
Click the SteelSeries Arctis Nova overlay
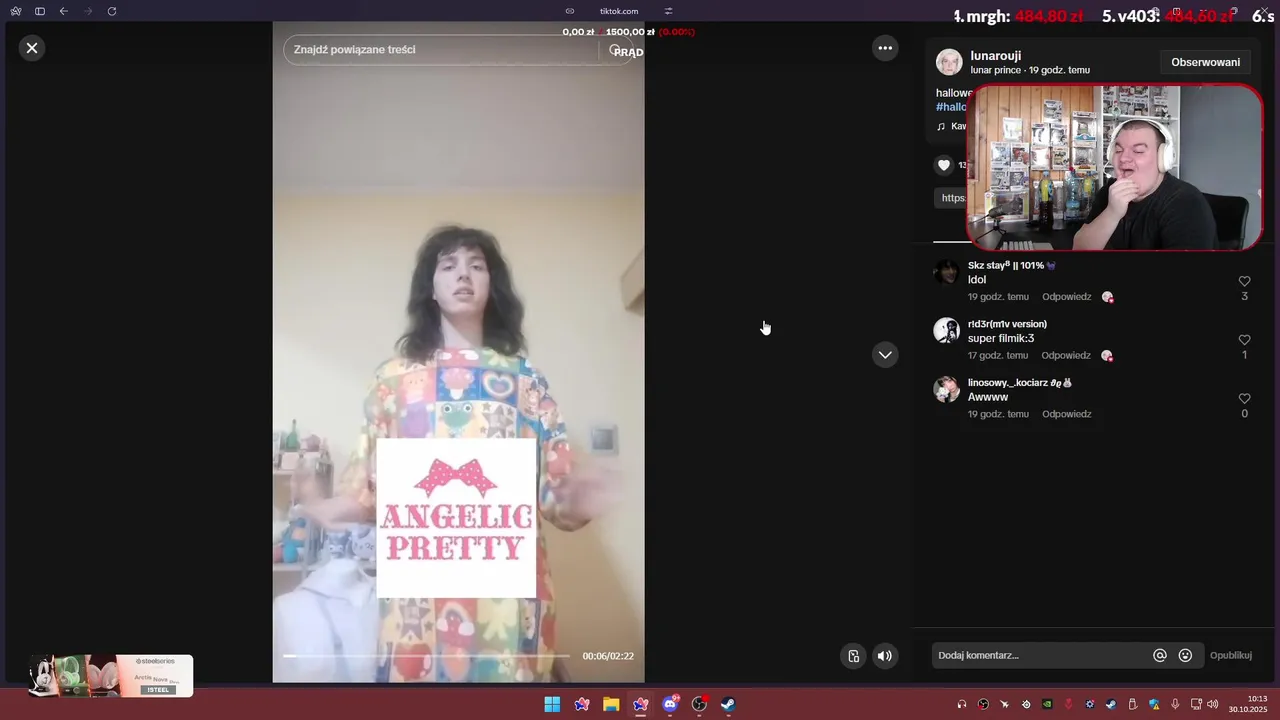coord(110,676)
